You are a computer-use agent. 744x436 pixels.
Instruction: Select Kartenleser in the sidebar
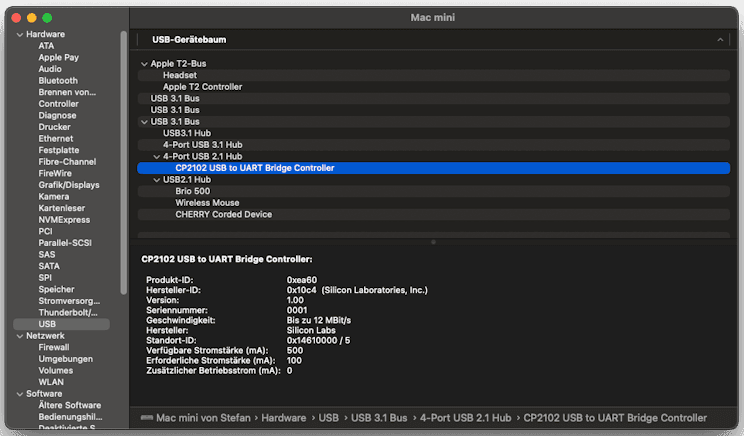[x=62, y=208]
